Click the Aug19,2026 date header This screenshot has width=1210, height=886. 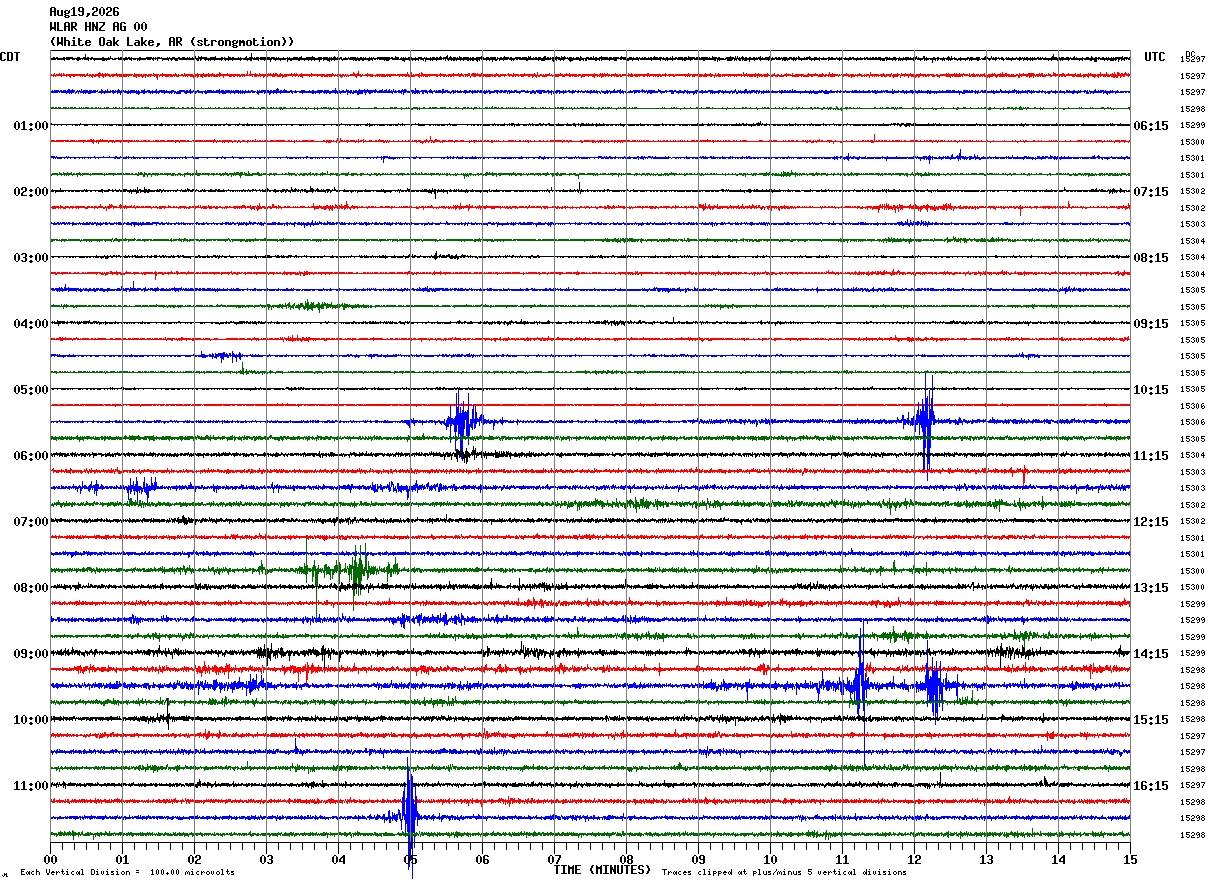[84, 12]
